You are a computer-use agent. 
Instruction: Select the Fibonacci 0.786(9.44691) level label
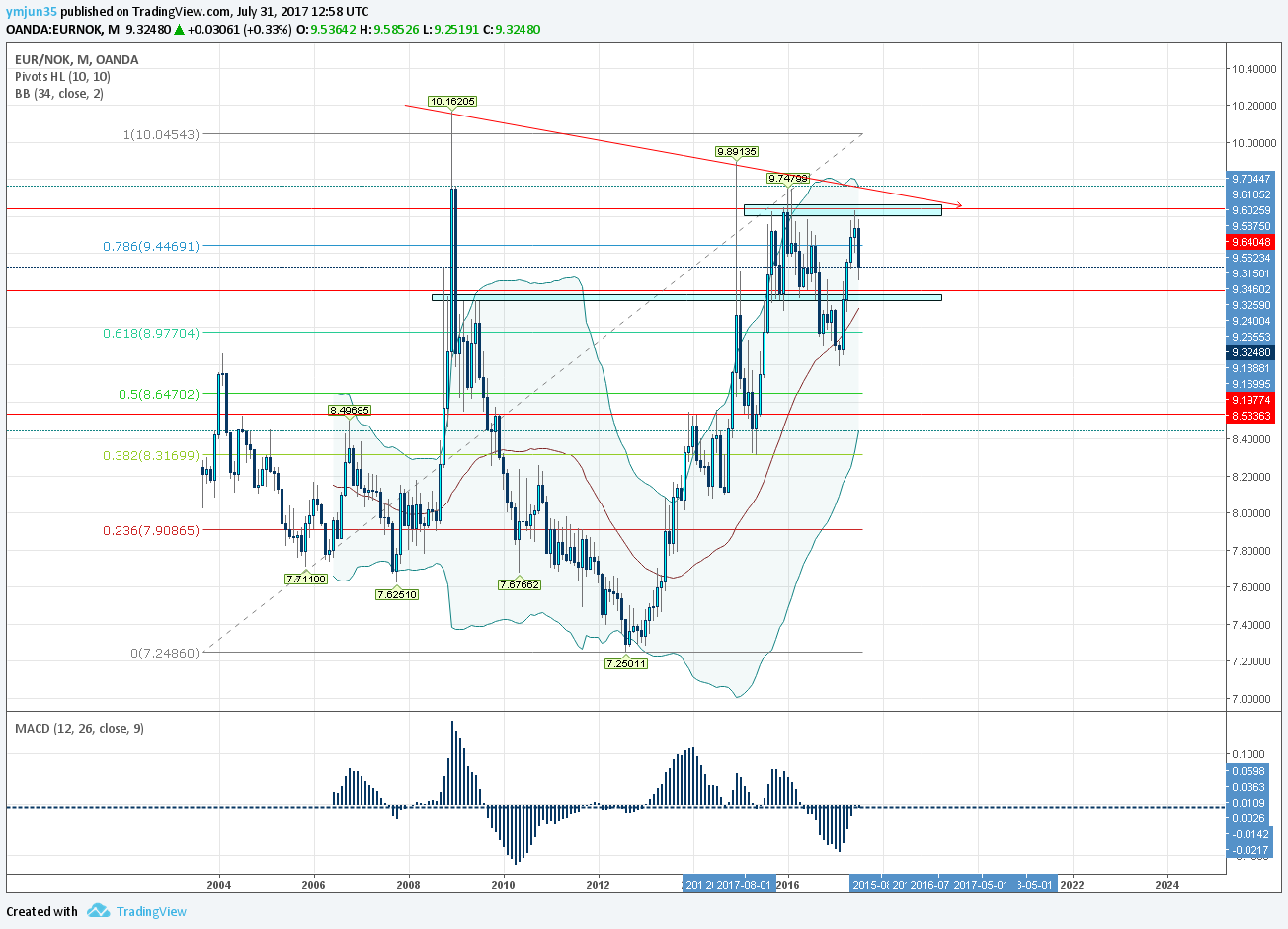(151, 246)
